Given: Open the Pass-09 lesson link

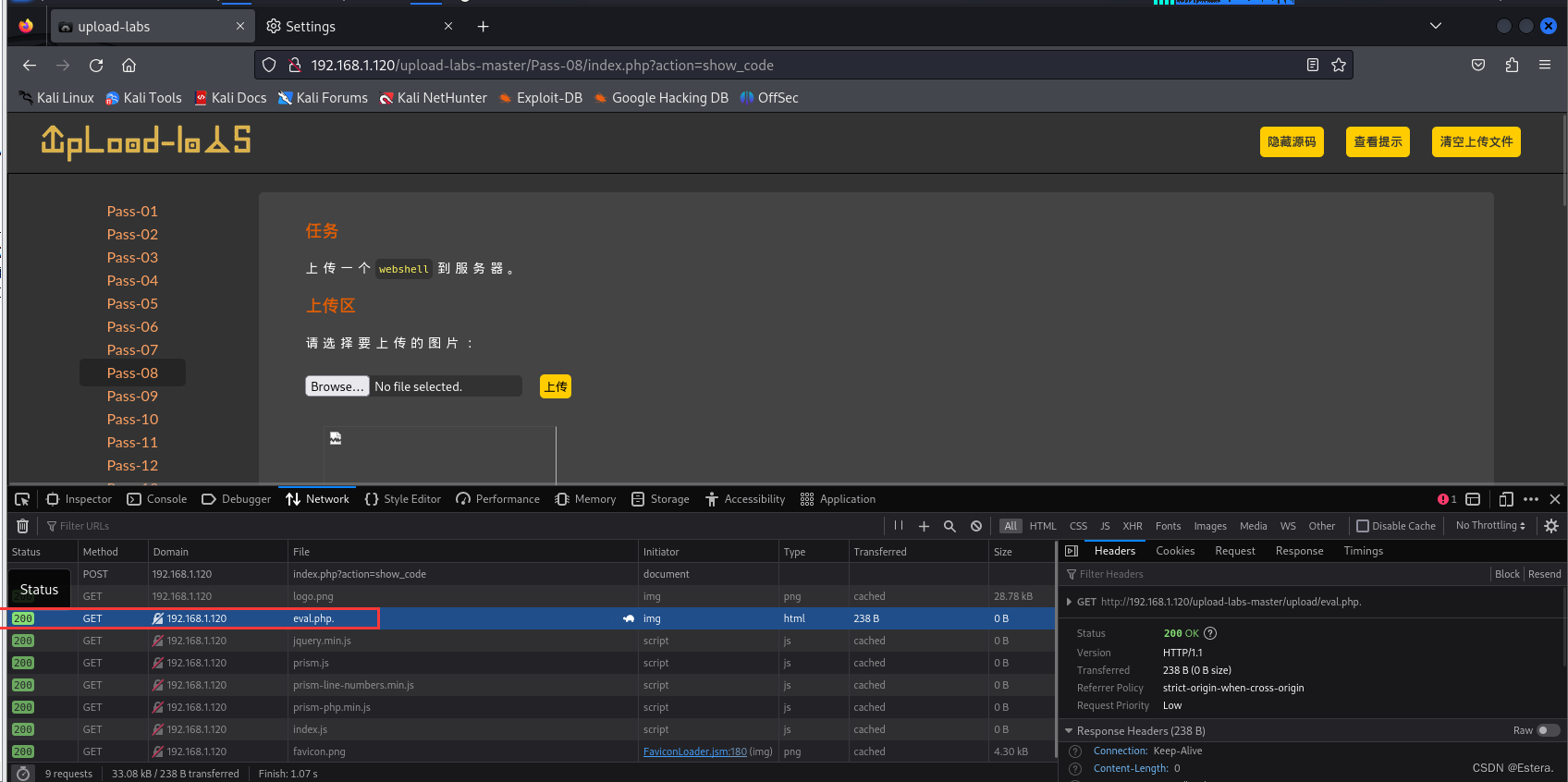Looking at the screenshot, I should coord(132,396).
